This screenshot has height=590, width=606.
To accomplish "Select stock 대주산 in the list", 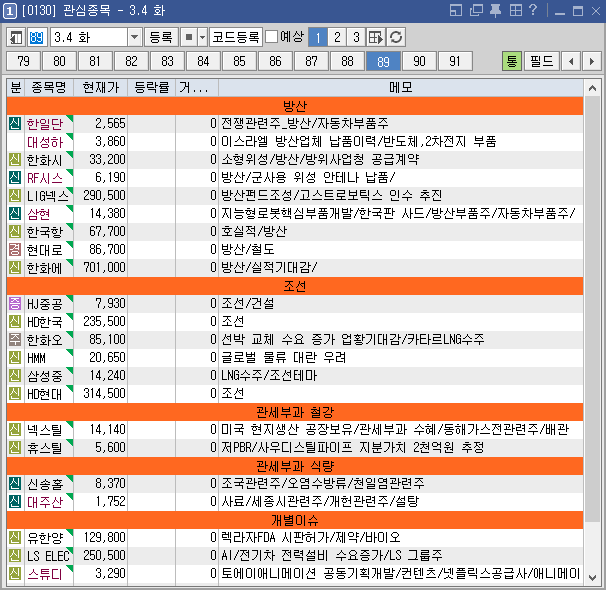I will pyautogui.click(x=45, y=502).
